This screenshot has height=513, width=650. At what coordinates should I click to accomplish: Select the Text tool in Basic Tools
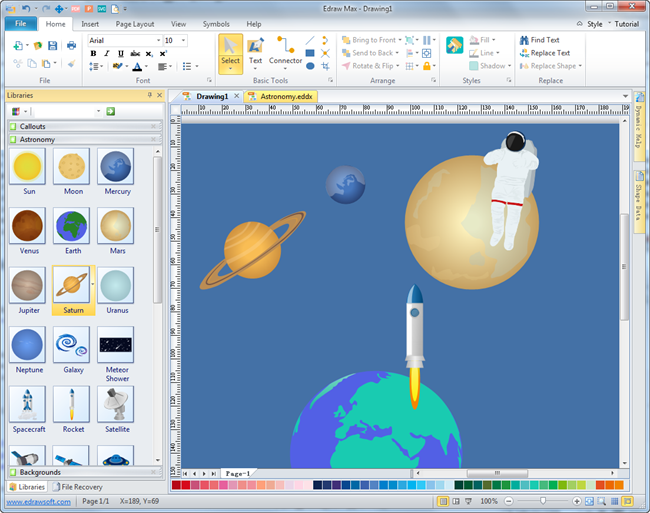pyautogui.click(x=255, y=53)
